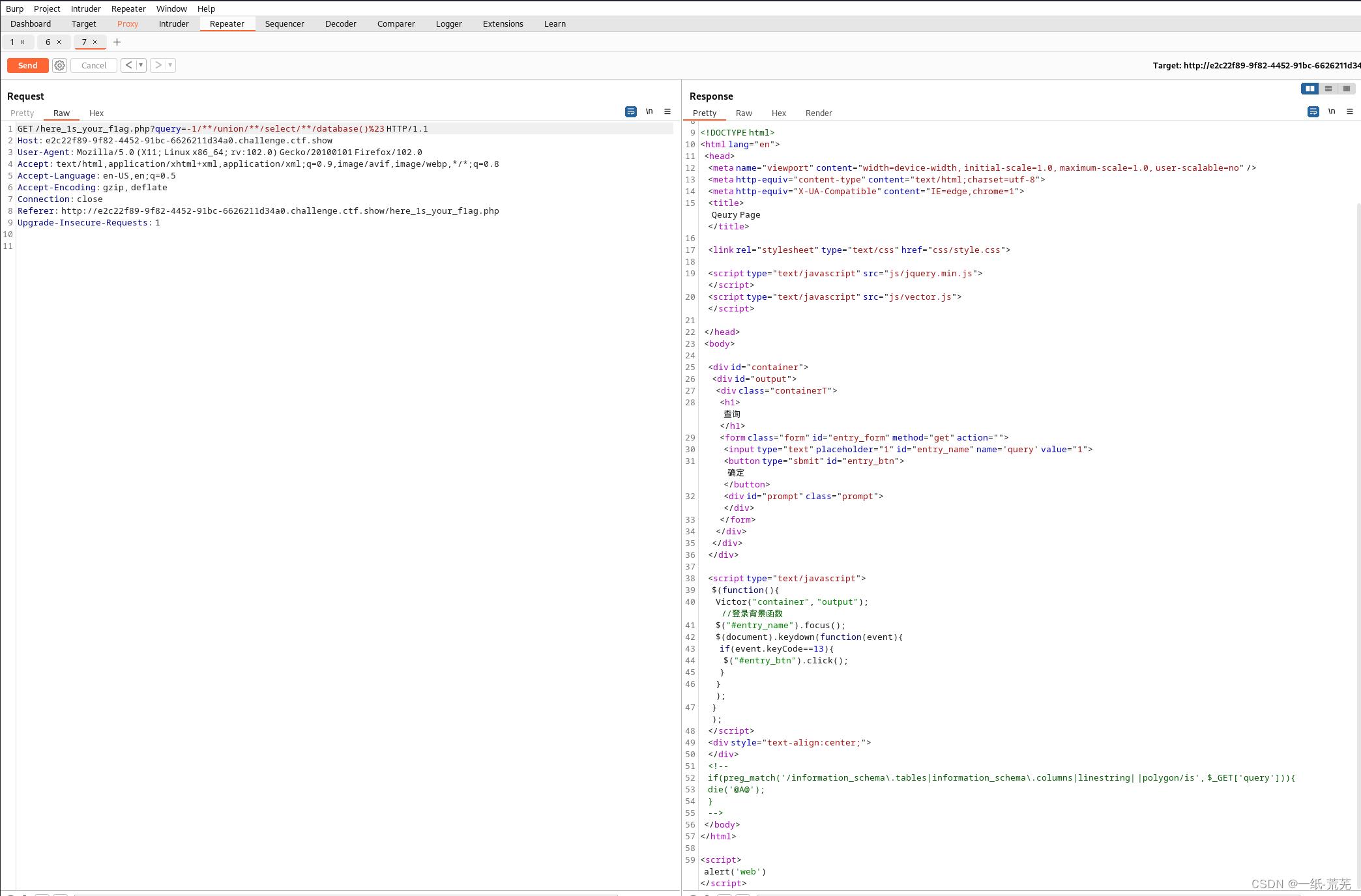Click the Referer header line
The height and width of the screenshot is (896, 1361).
coord(258,210)
